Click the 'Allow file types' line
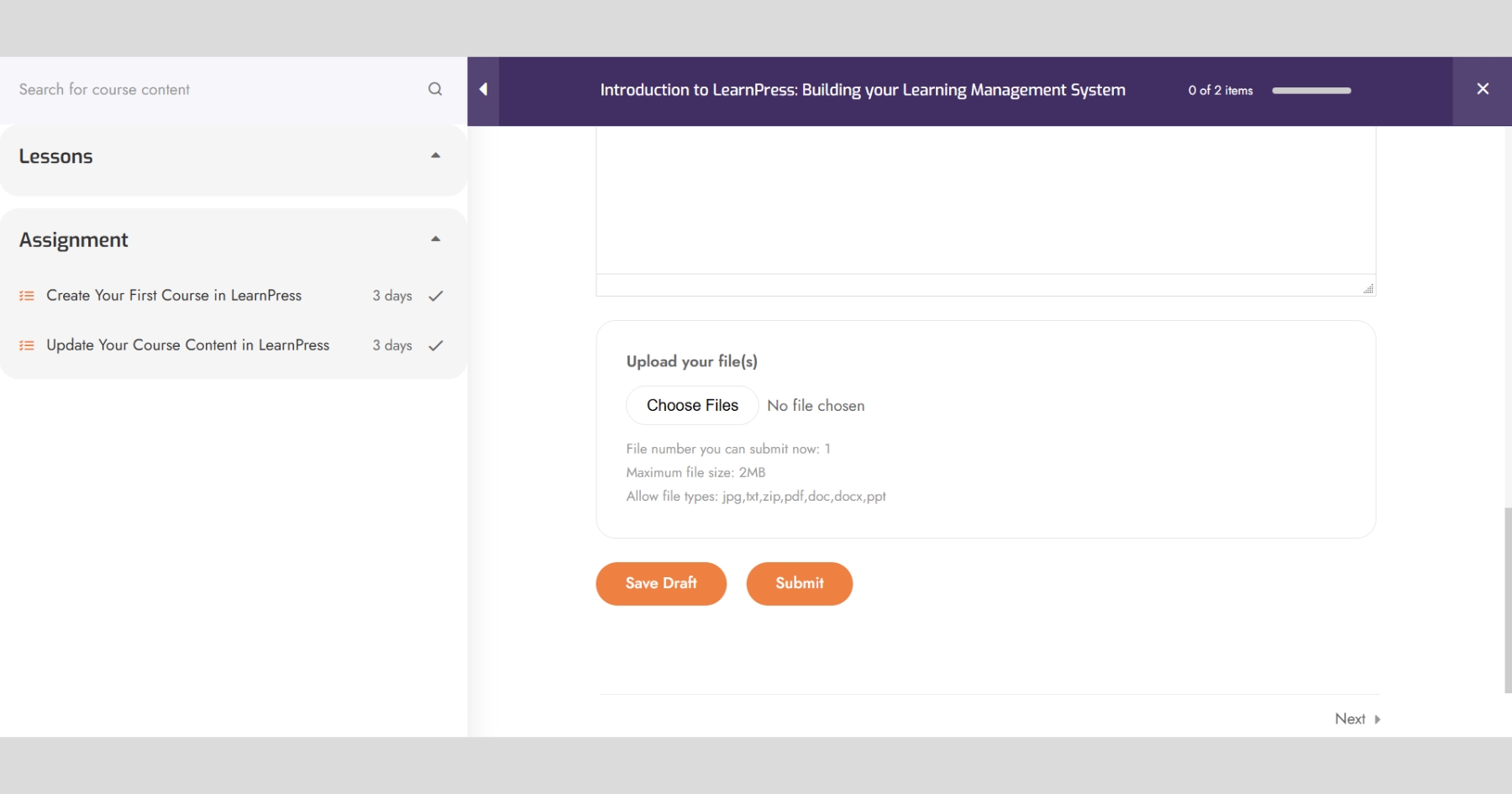Screen dimensions: 1512x794 point(756,497)
